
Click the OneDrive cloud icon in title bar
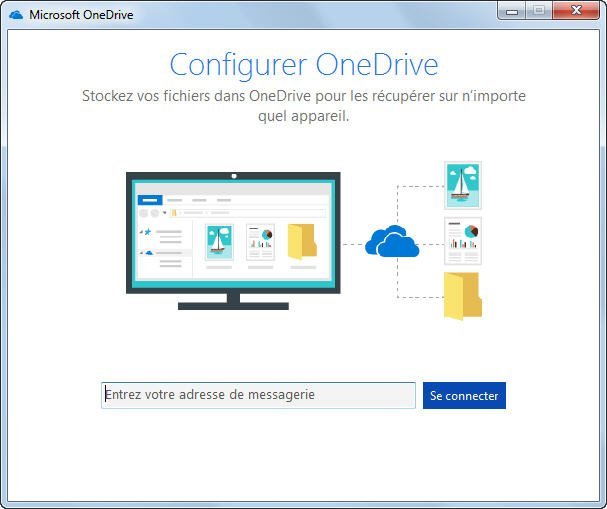(15, 15)
